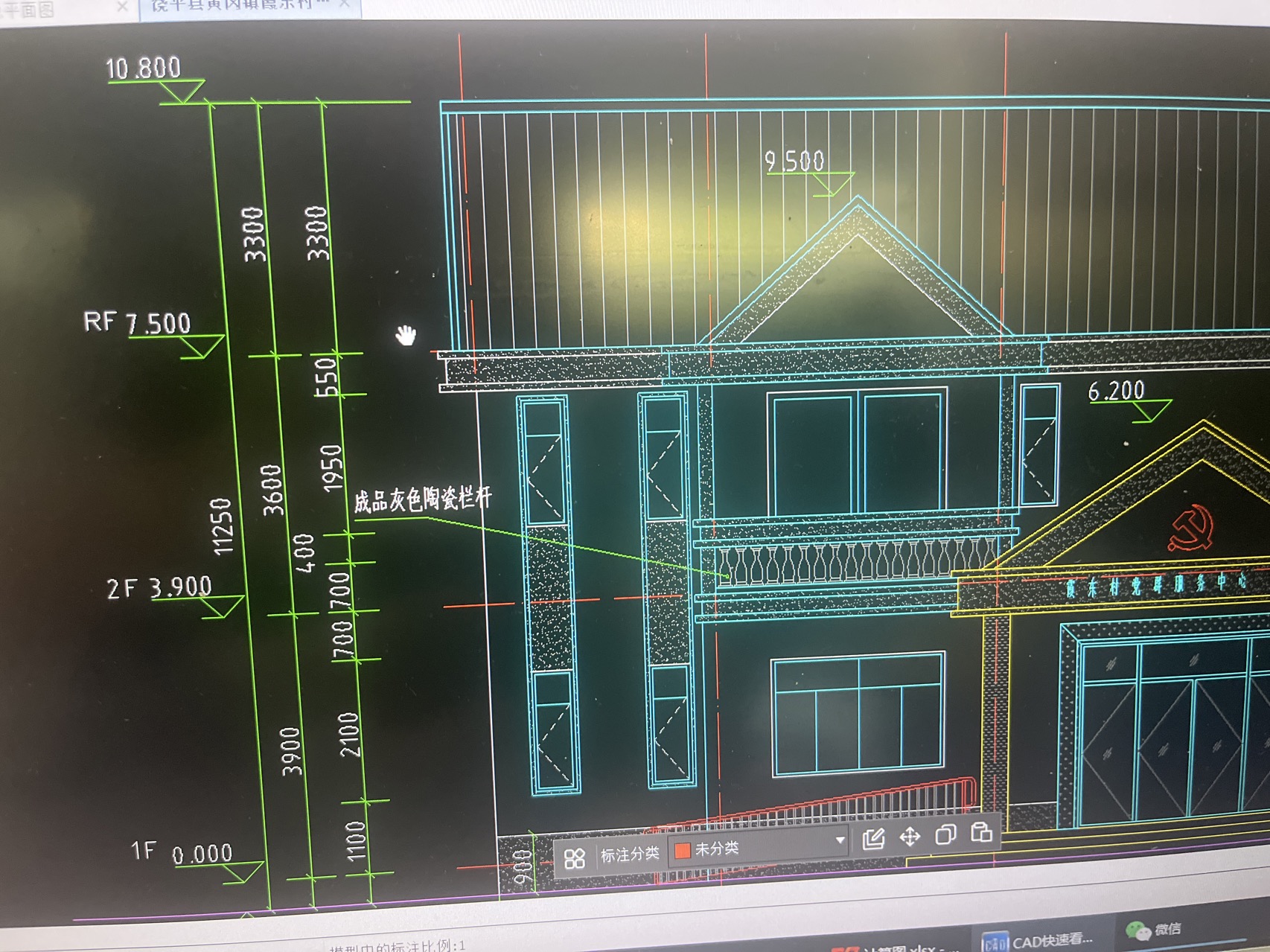
Task: Click the 9.500 roof elevation mark
Action: (795, 161)
